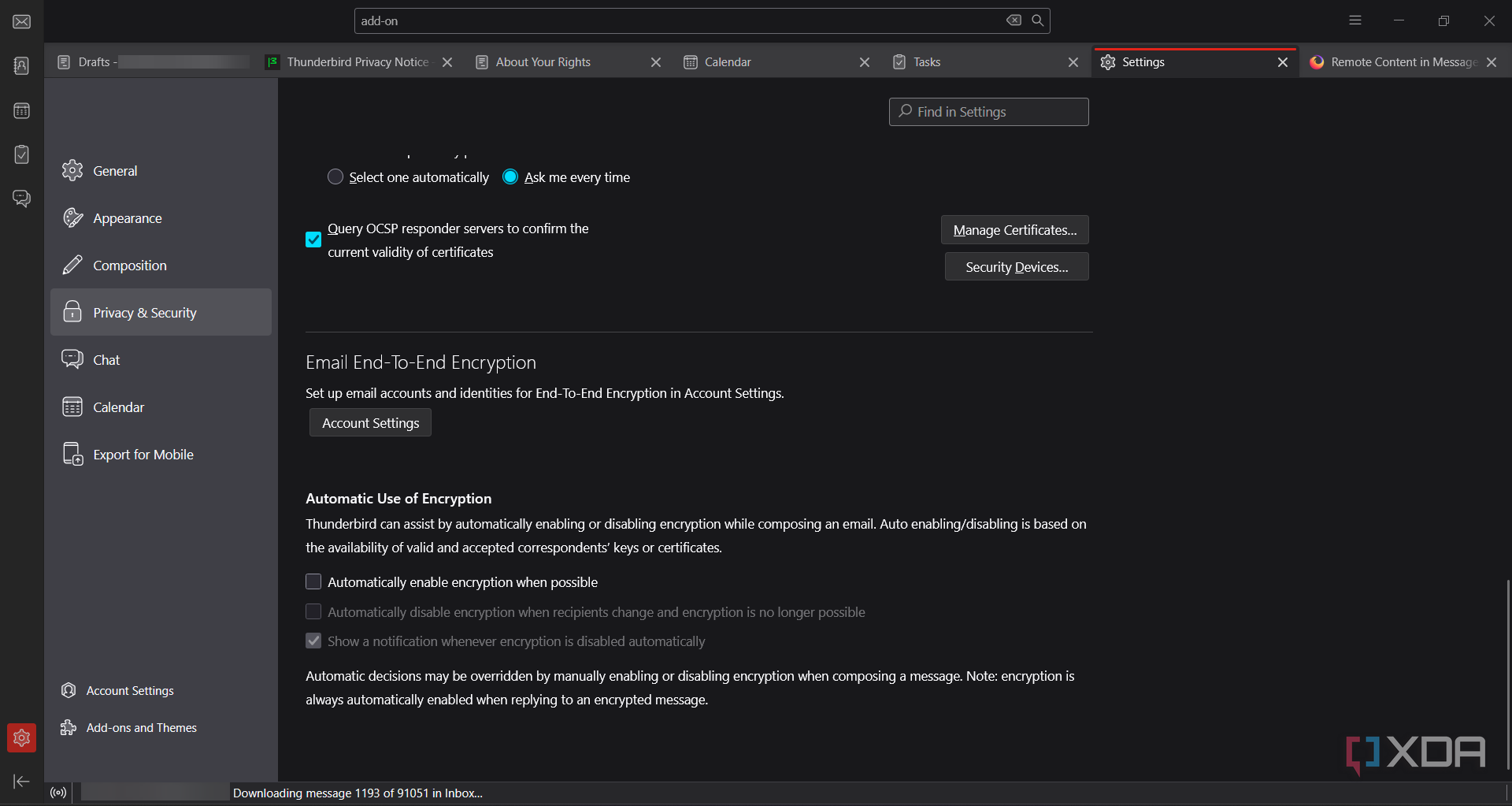The image size is (1512, 806).
Task: Collapse the spaces toolbar arrow icon
Action: coord(22,782)
